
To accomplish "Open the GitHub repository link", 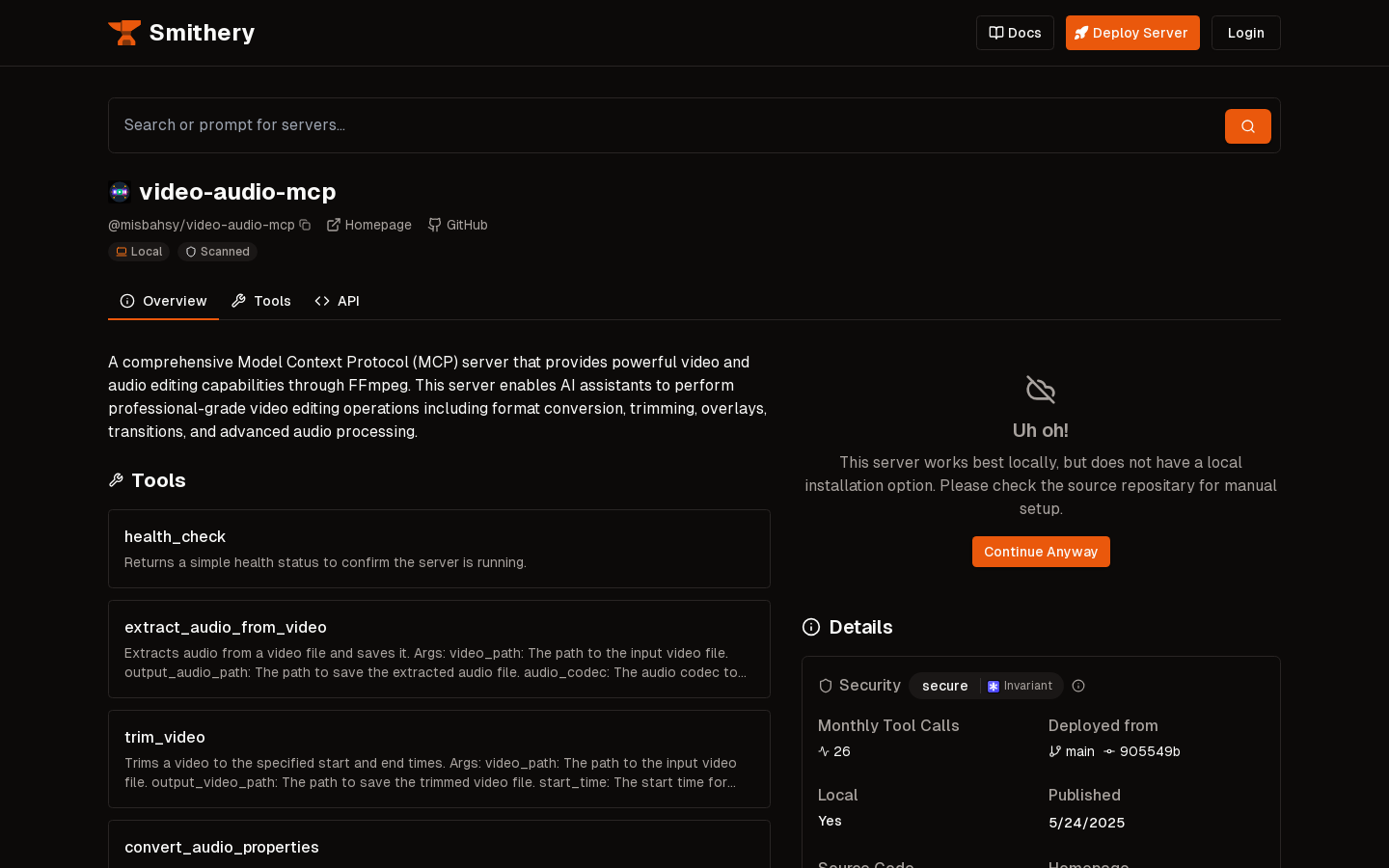I will click(x=458, y=225).
